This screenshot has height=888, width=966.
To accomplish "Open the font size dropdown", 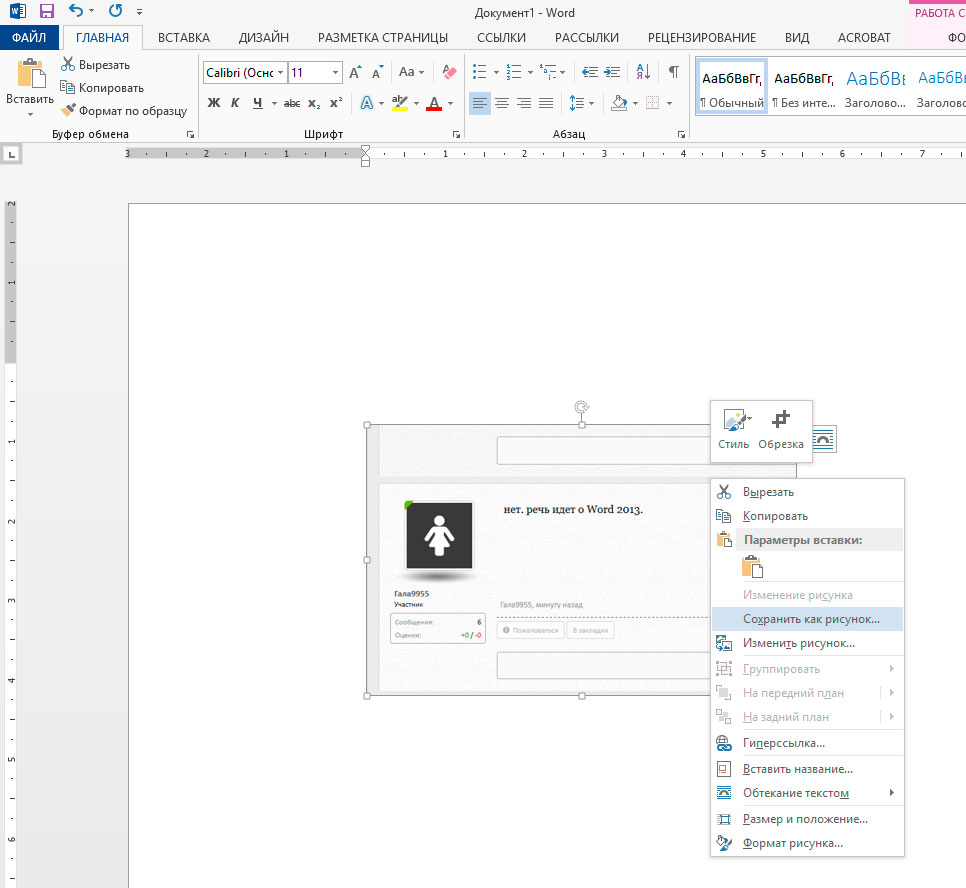I will pyautogui.click(x=335, y=73).
